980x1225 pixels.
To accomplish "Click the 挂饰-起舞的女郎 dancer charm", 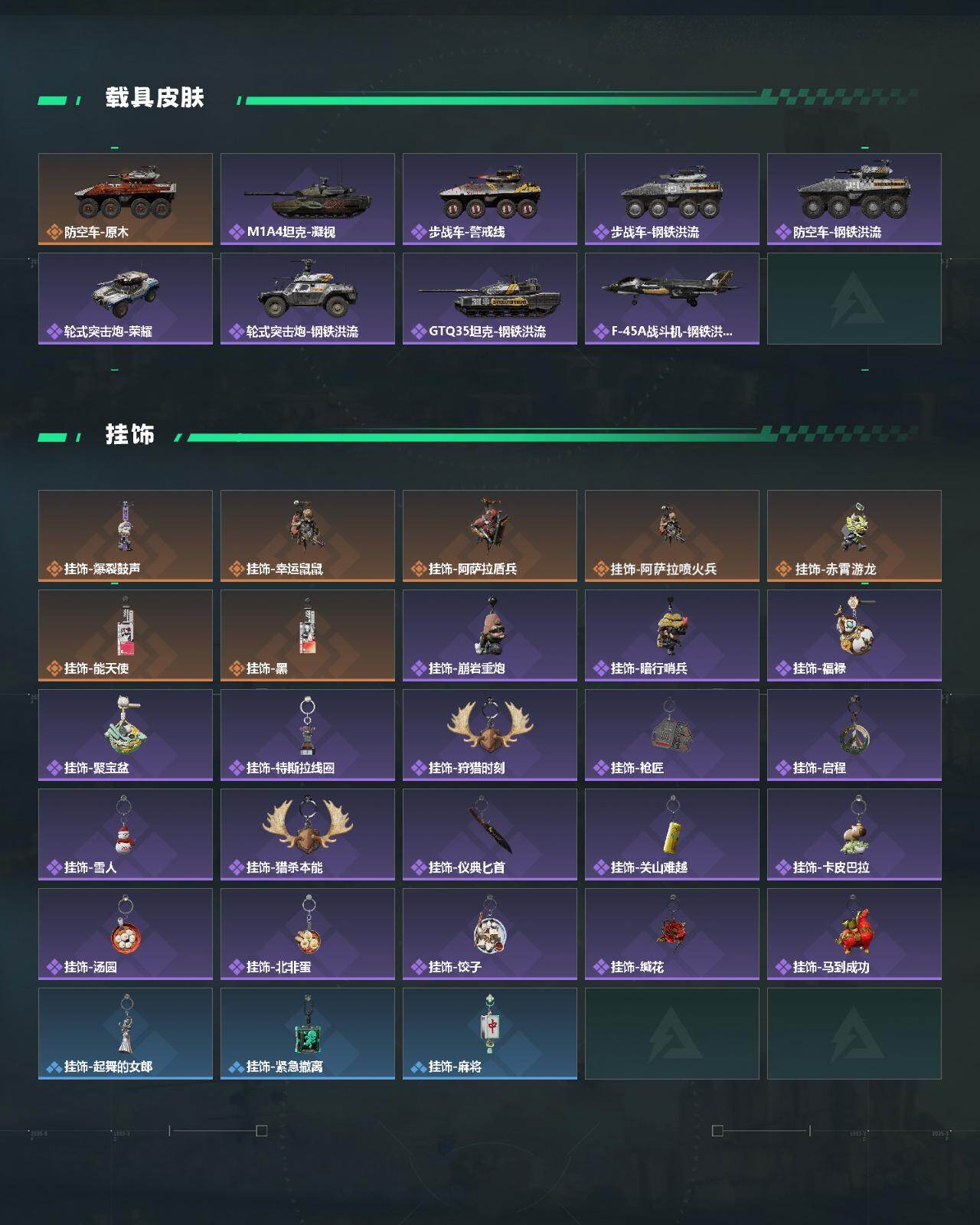I will click(x=126, y=1034).
